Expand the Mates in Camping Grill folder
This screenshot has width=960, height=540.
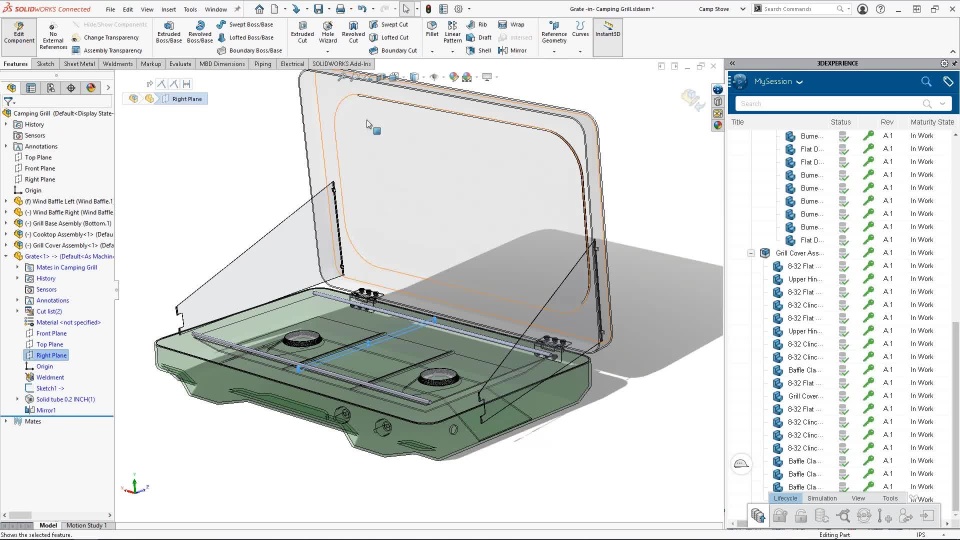click(17, 268)
